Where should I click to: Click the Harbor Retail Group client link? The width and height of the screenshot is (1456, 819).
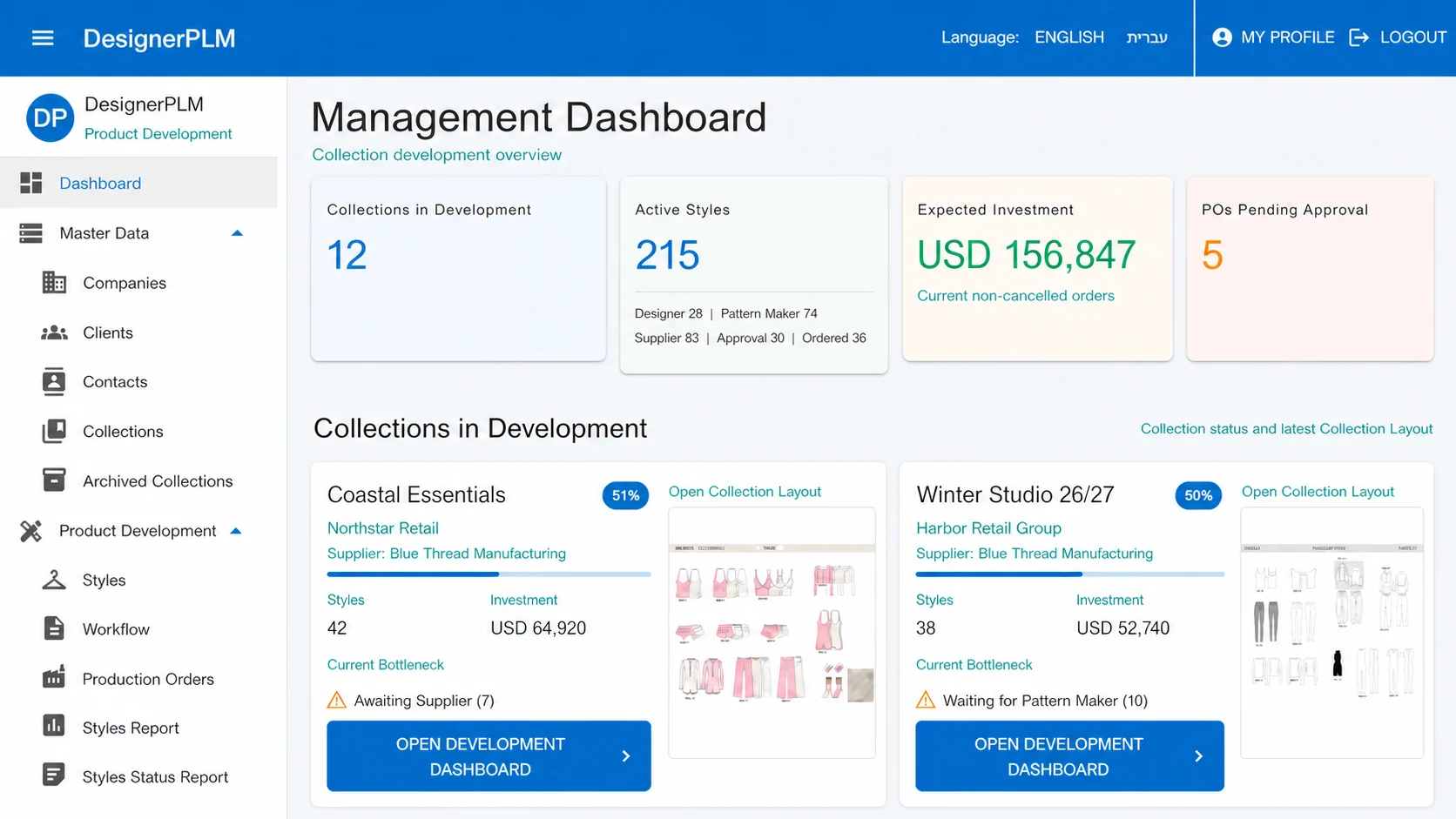point(988,528)
